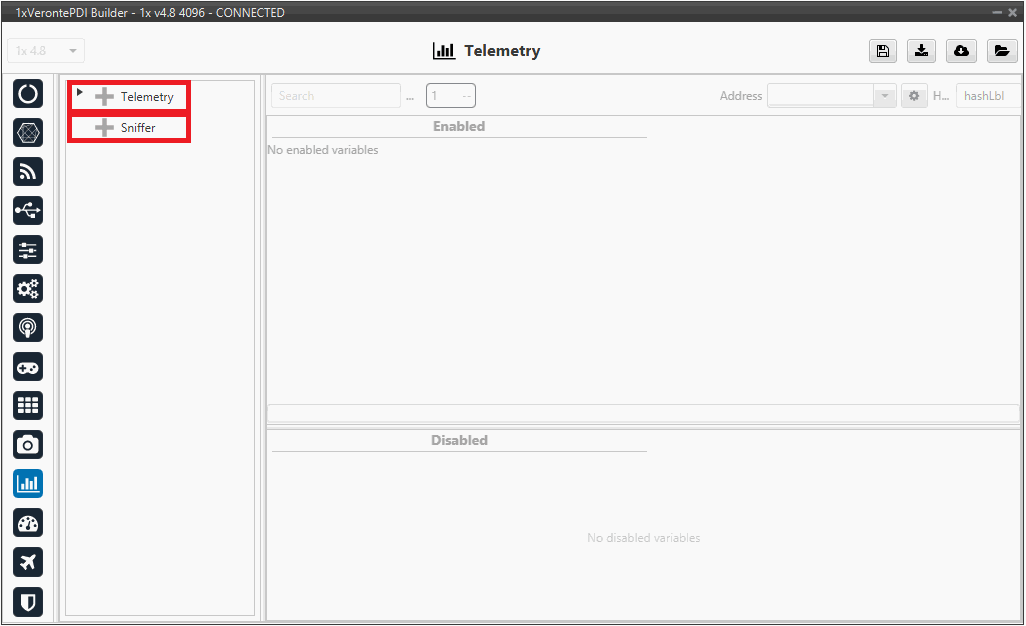Click the RSS-style signal sidebar icon
The height and width of the screenshot is (626, 1026).
click(x=28, y=172)
